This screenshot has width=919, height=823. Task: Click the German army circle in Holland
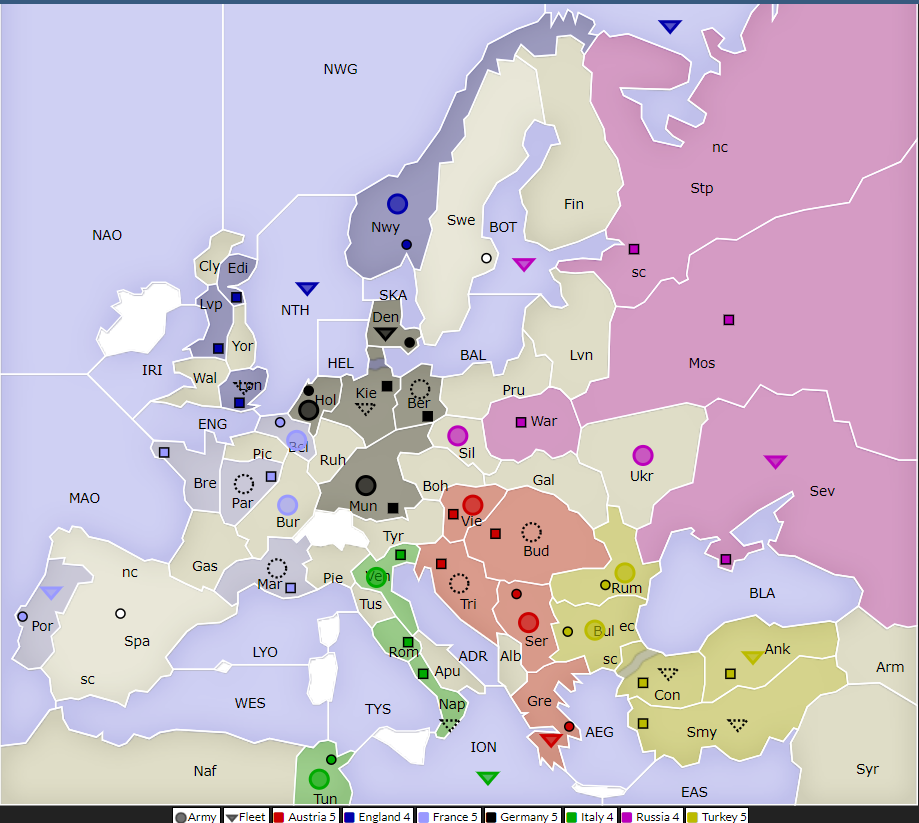point(308,410)
